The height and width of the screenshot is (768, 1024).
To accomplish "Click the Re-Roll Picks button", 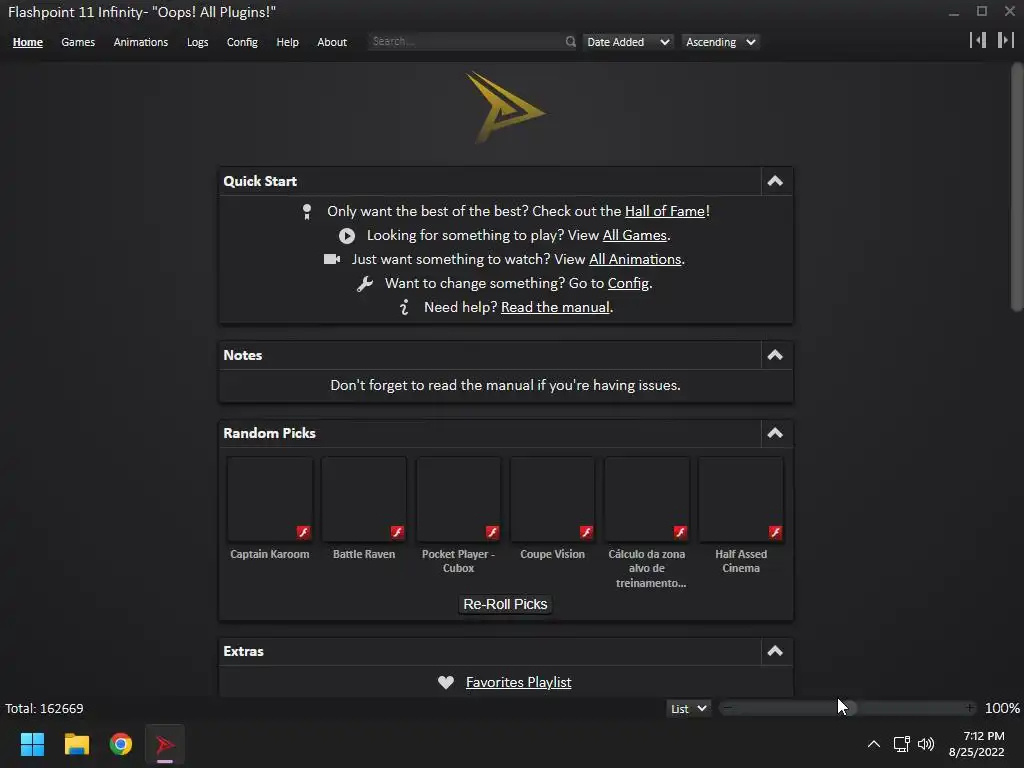I will point(505,604).
